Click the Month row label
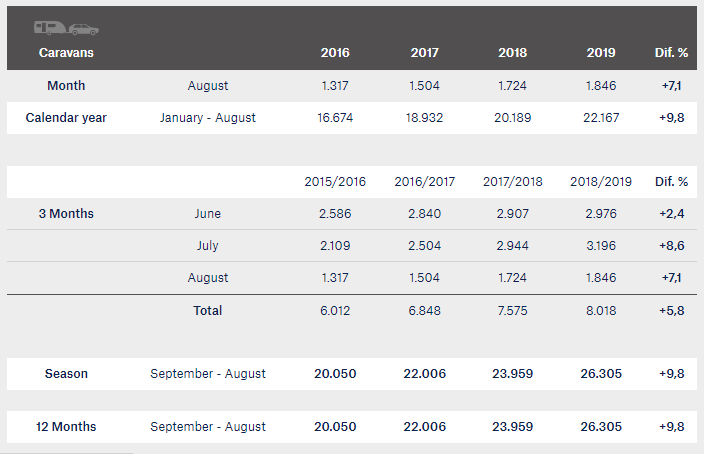This screenshot has height=454, width=704. point(66,85)
